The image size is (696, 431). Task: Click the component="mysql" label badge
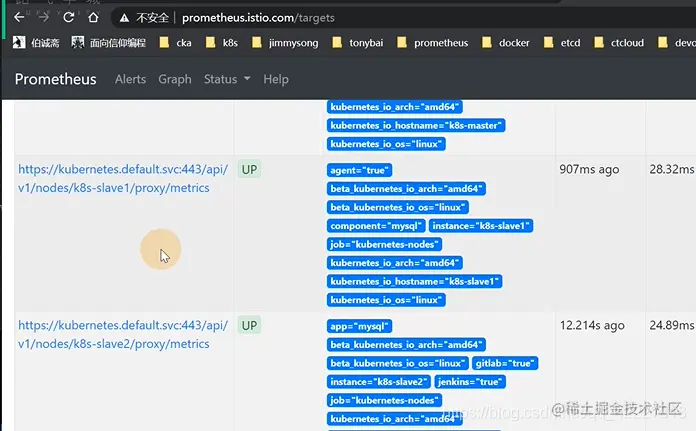[376, 225]
